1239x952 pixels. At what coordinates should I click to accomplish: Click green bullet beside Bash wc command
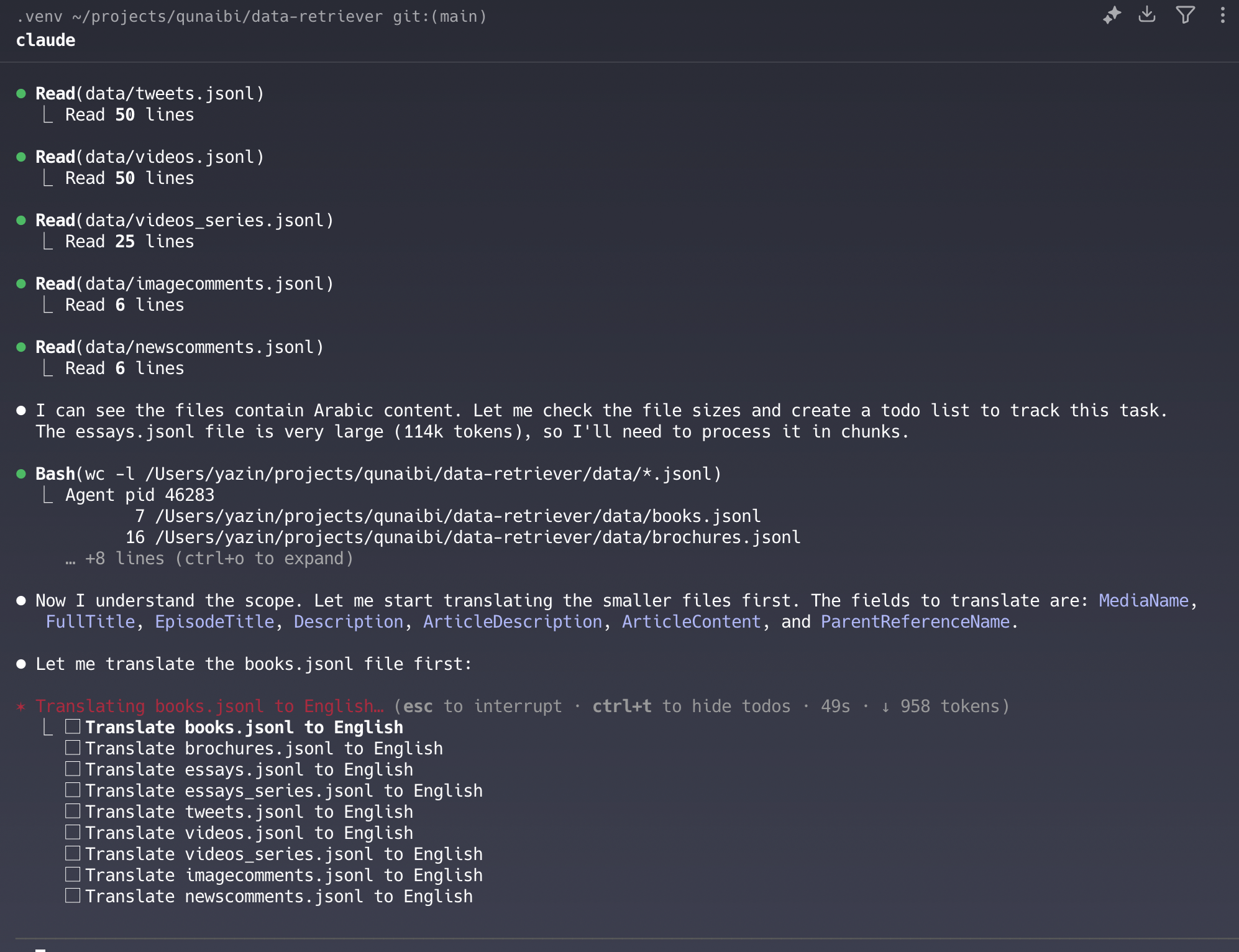[x=21, y=474]
